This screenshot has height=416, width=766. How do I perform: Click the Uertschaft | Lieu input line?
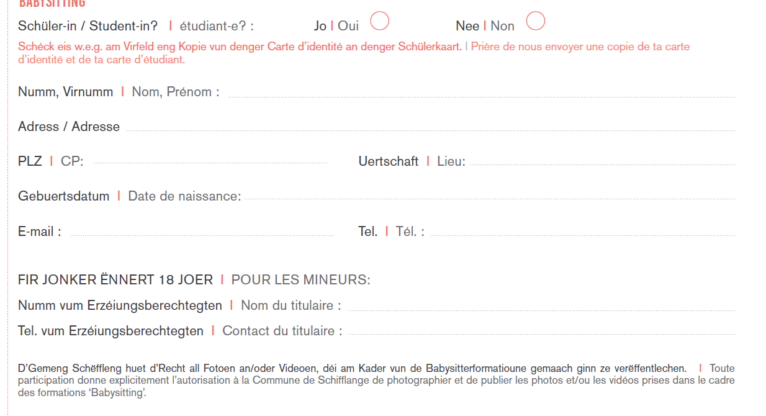[602, 162]
